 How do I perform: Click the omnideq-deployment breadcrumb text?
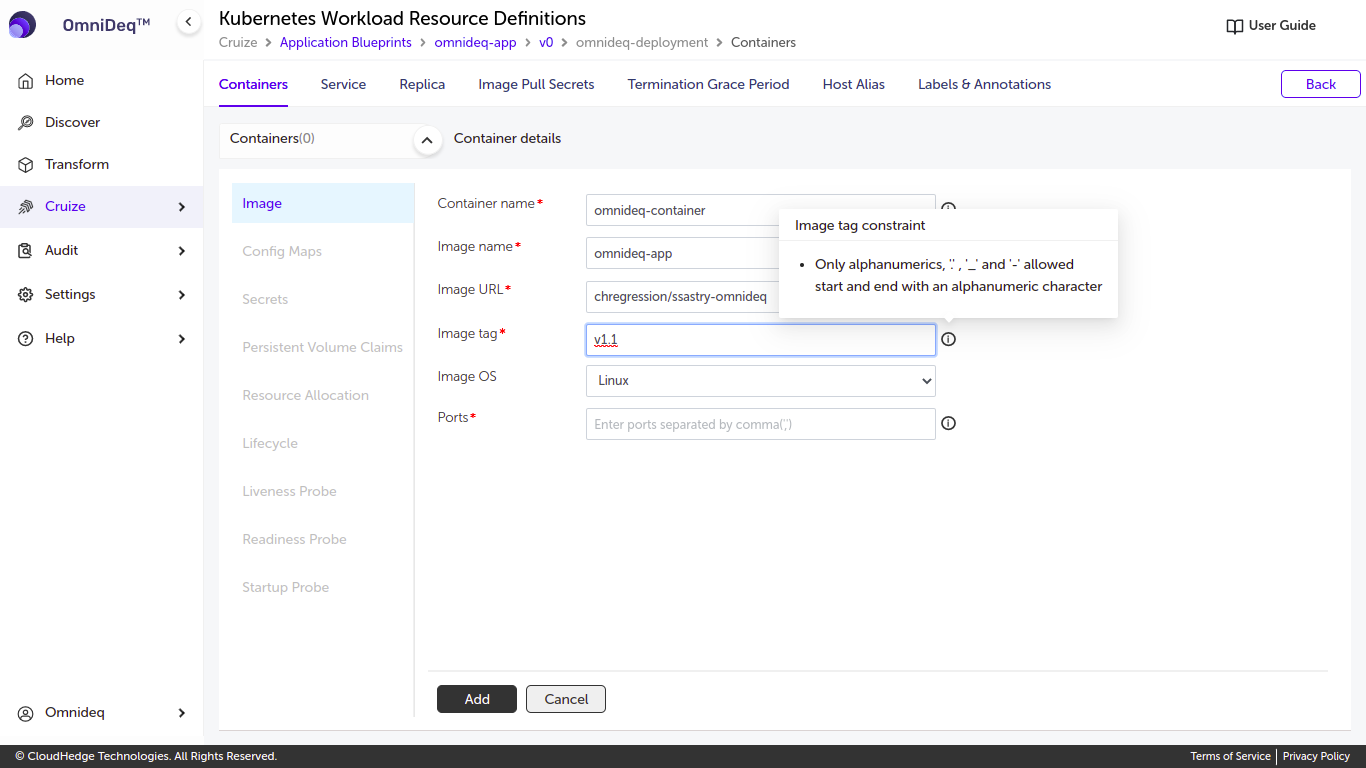click(x=642, y=43)
